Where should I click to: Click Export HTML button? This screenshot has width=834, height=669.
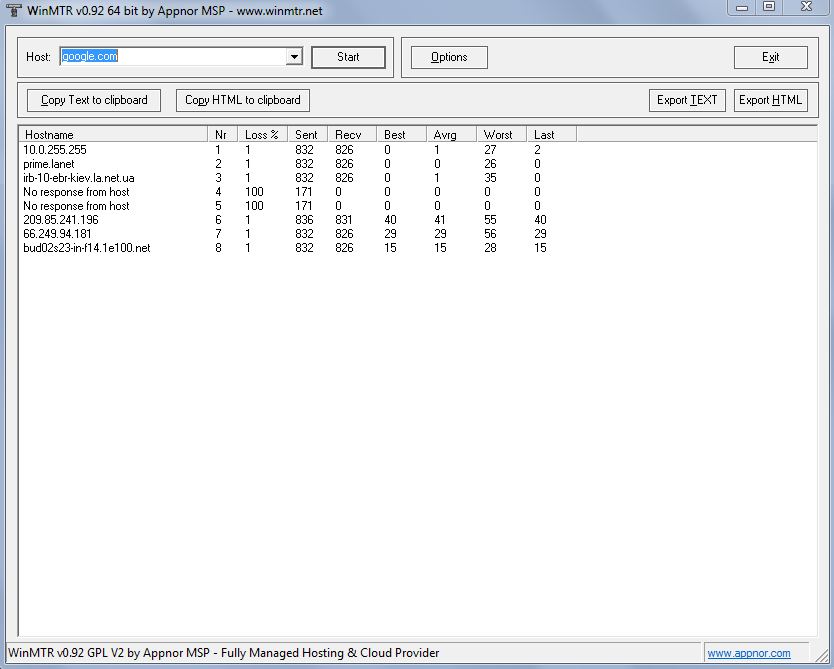770,100
